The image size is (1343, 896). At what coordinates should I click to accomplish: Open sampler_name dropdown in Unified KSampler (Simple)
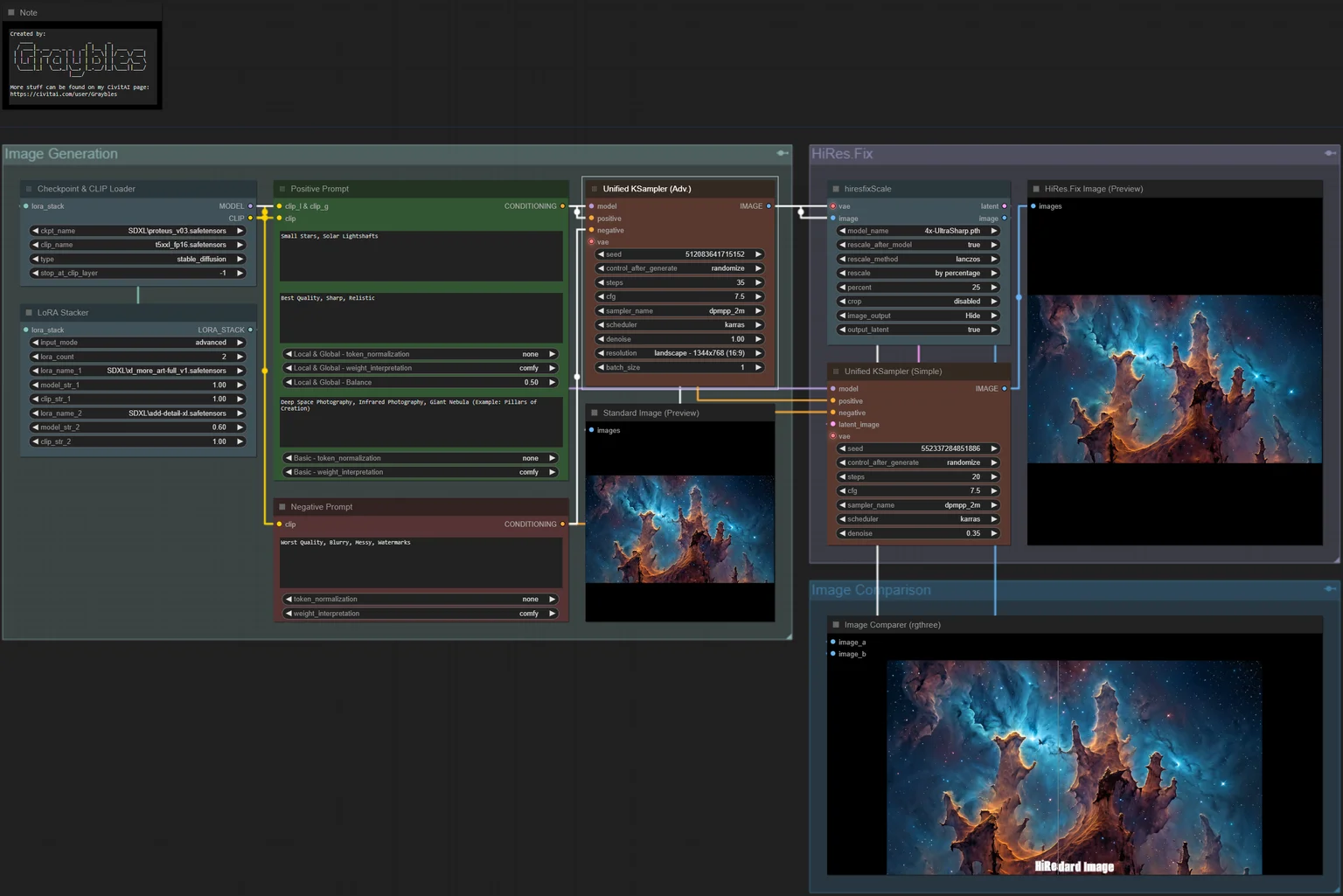[x=918, y=505]
